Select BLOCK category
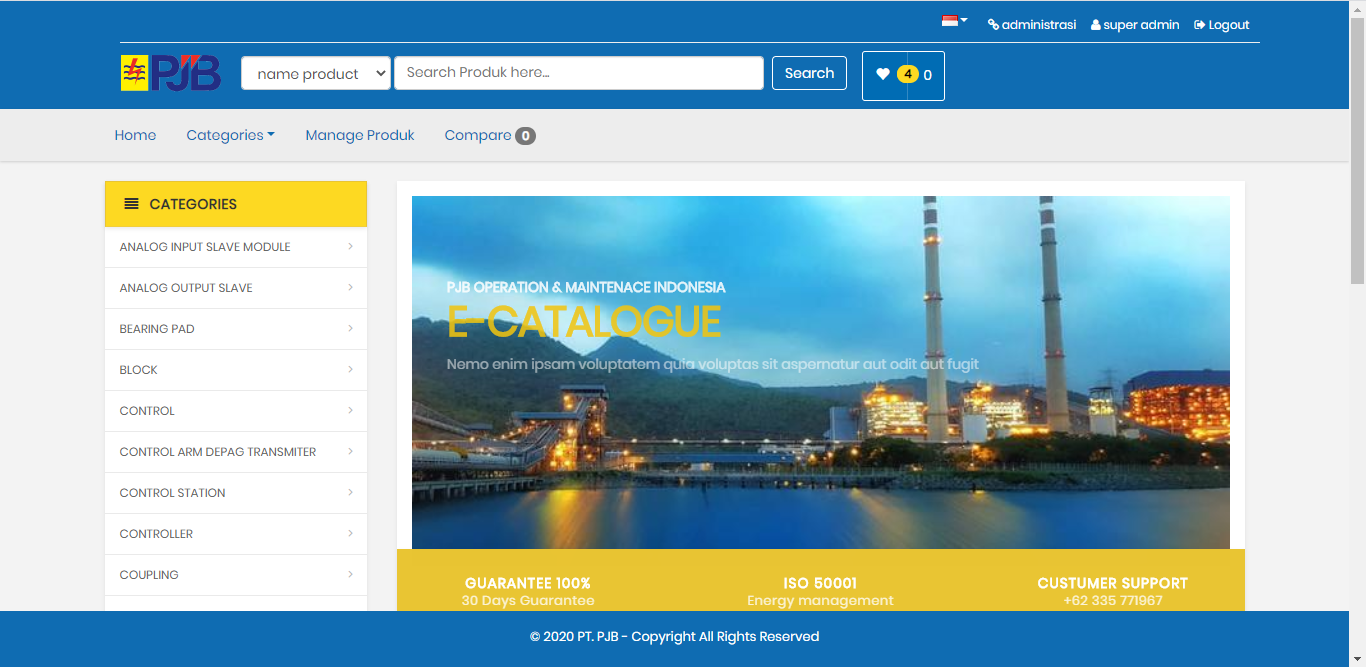Screen dimensions: 1366x667 138,370
